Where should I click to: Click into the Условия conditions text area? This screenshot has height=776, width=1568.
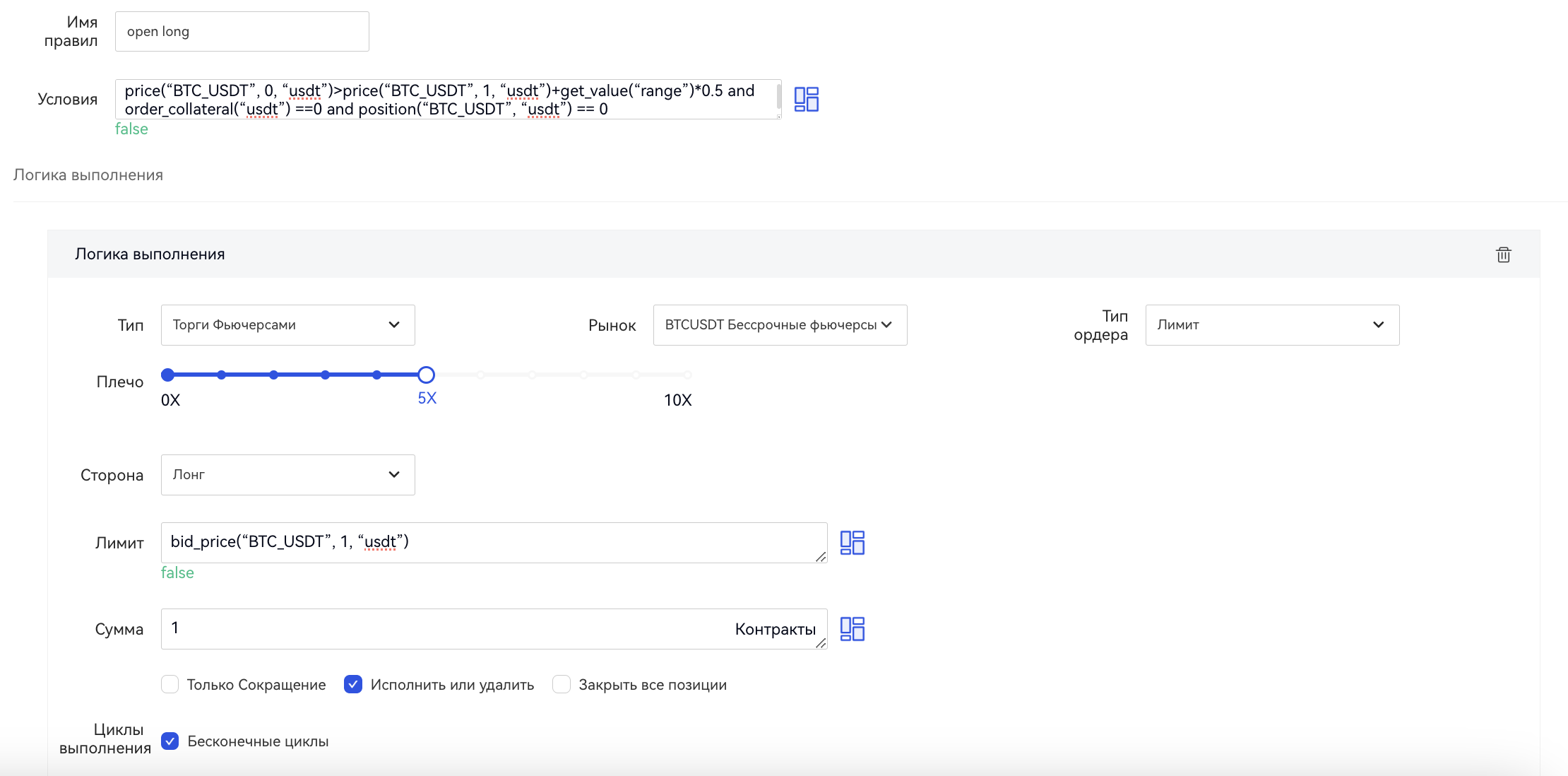point(448,100)
